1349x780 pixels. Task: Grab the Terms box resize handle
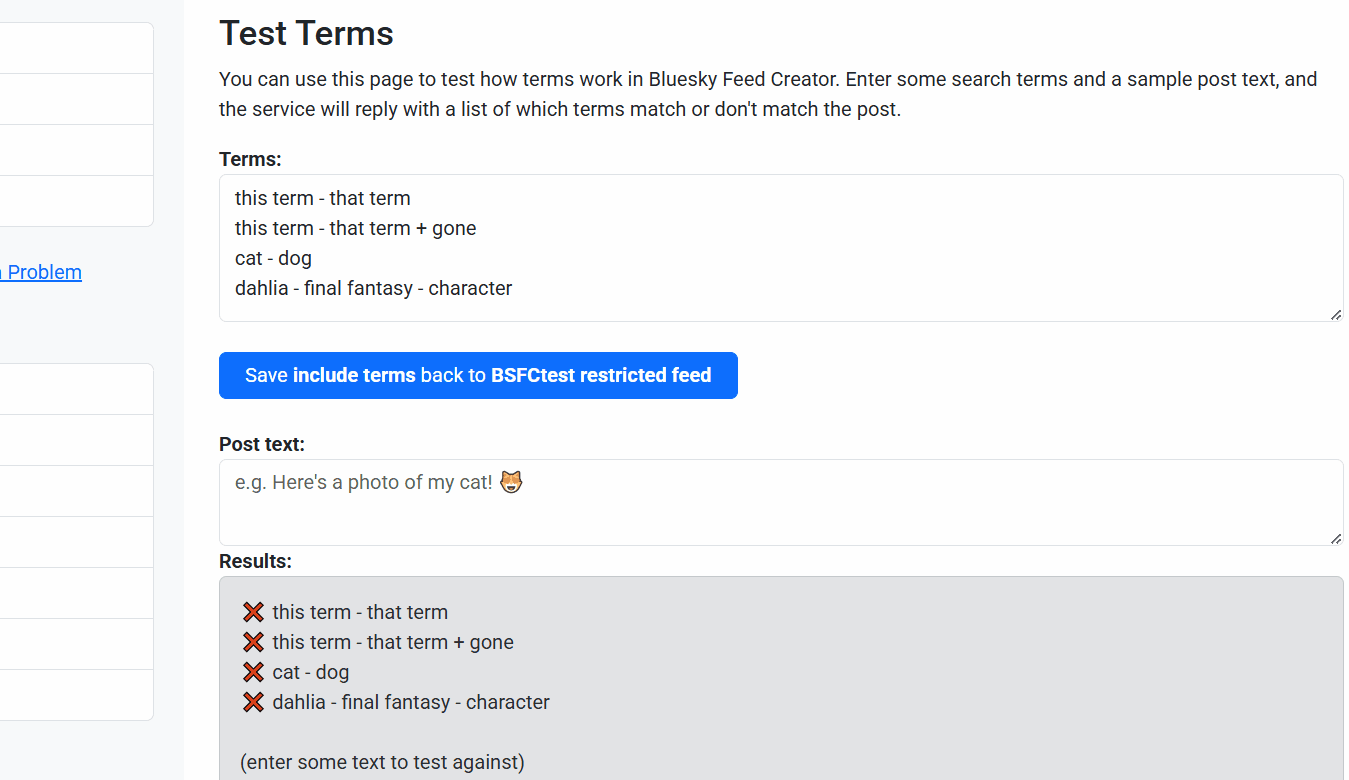(x=1336, y=314)
